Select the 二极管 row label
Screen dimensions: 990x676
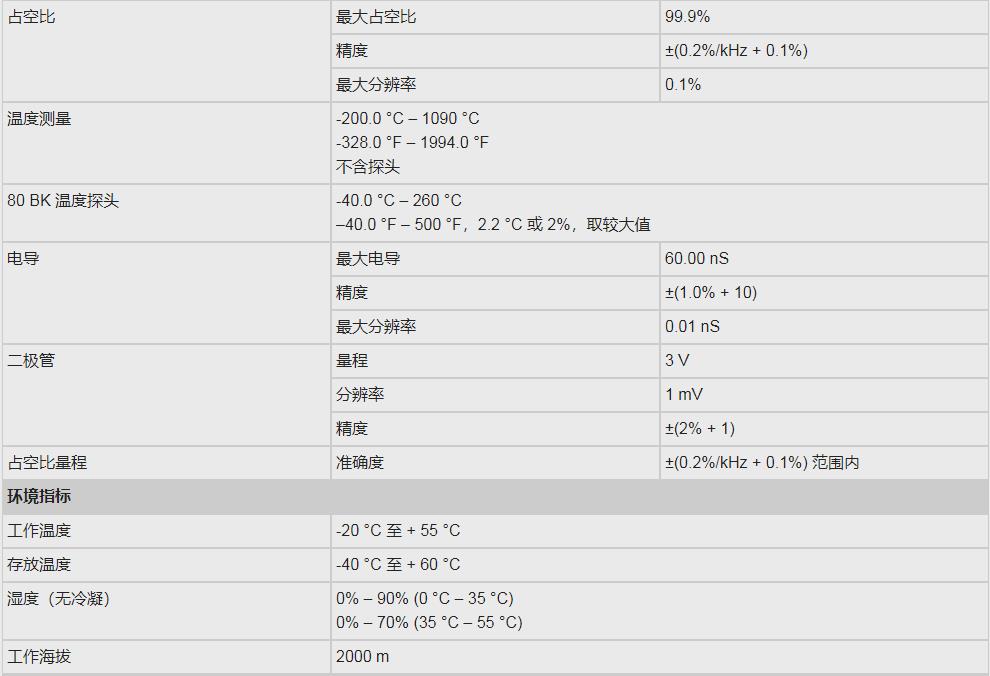click(x=31, y=361)
